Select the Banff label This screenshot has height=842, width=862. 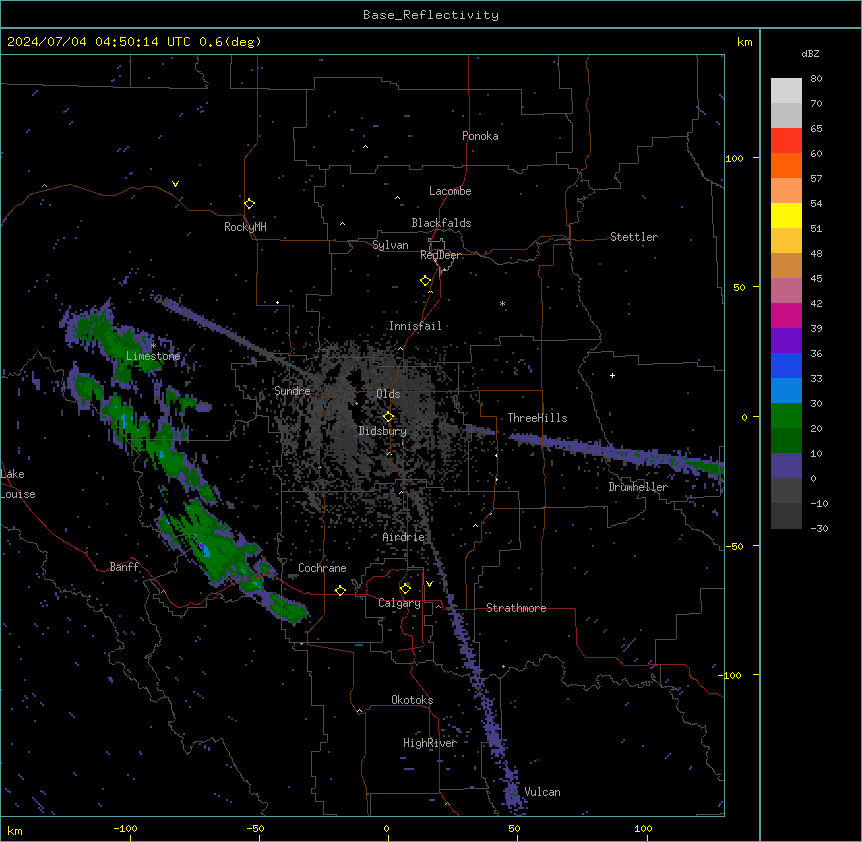124,567
